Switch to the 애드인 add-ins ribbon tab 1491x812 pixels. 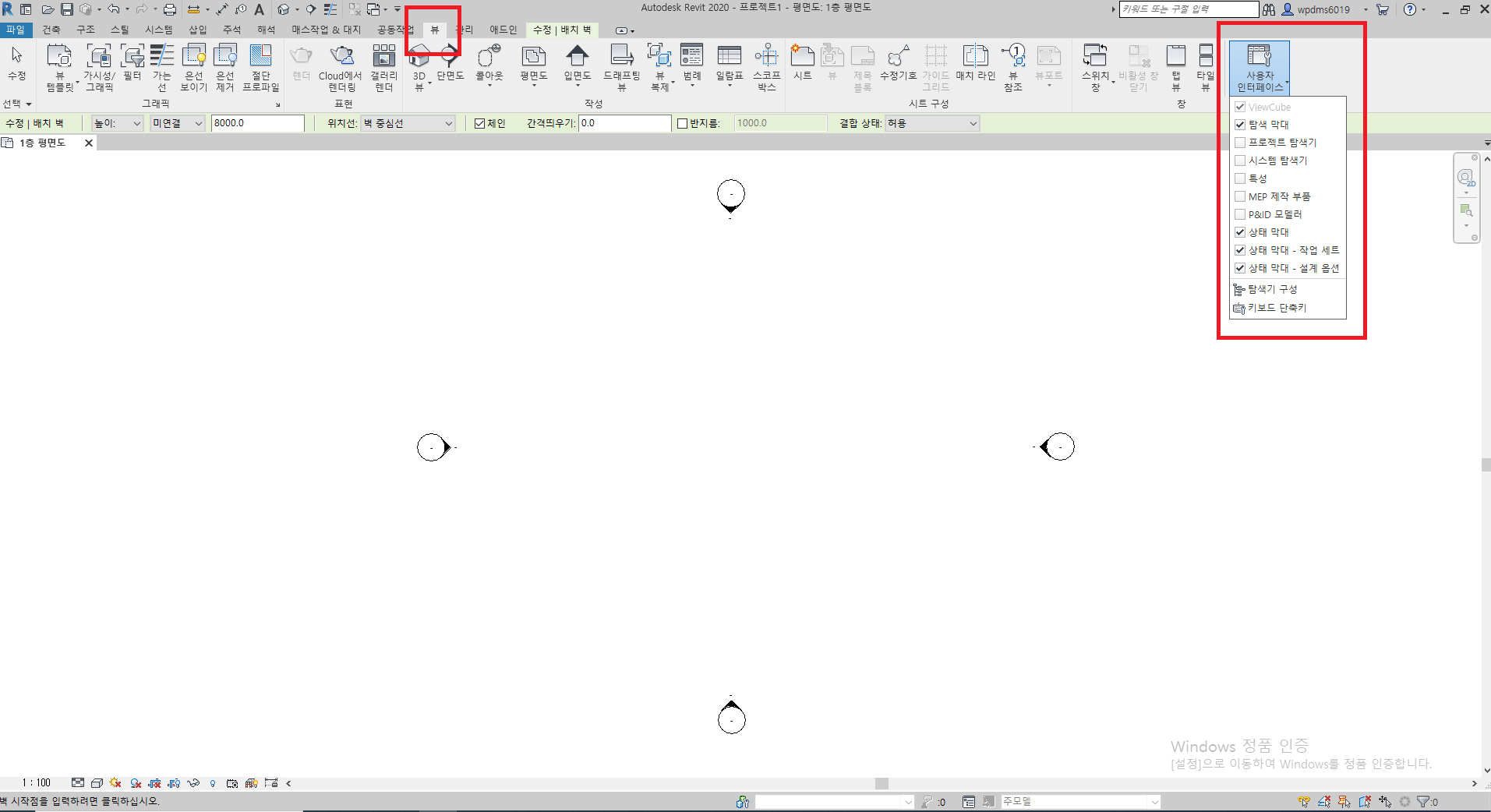pyautogui.click(x=503, y=30)
